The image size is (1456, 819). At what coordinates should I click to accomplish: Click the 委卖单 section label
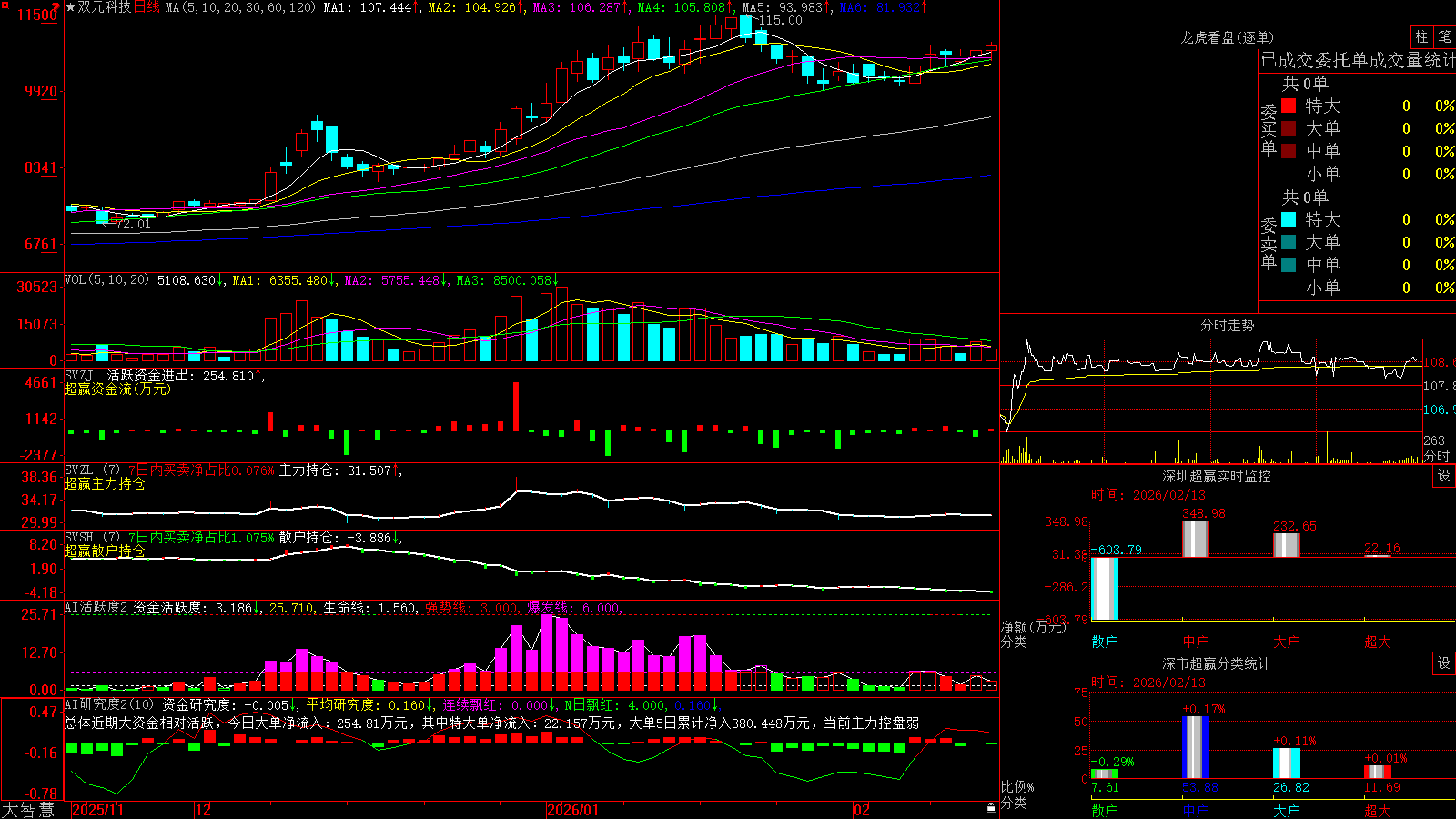[x=1269, y=244]
